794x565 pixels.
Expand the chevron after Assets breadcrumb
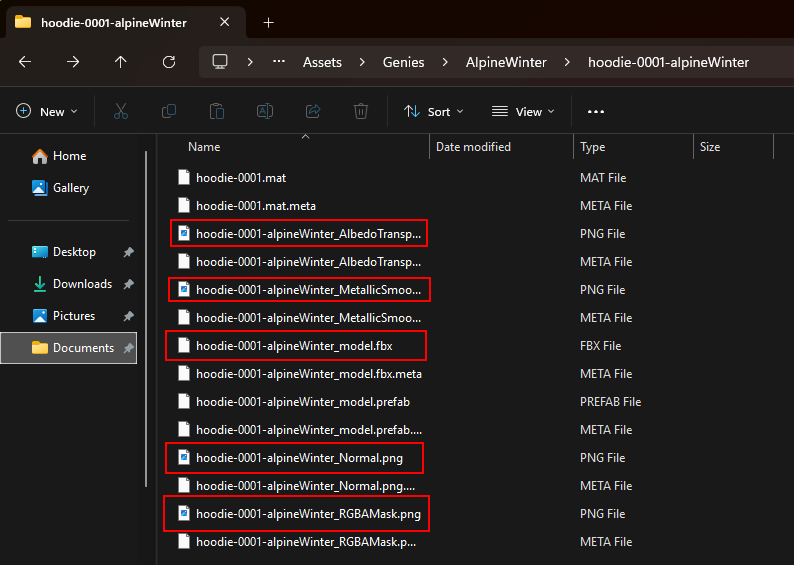[362, 62]
